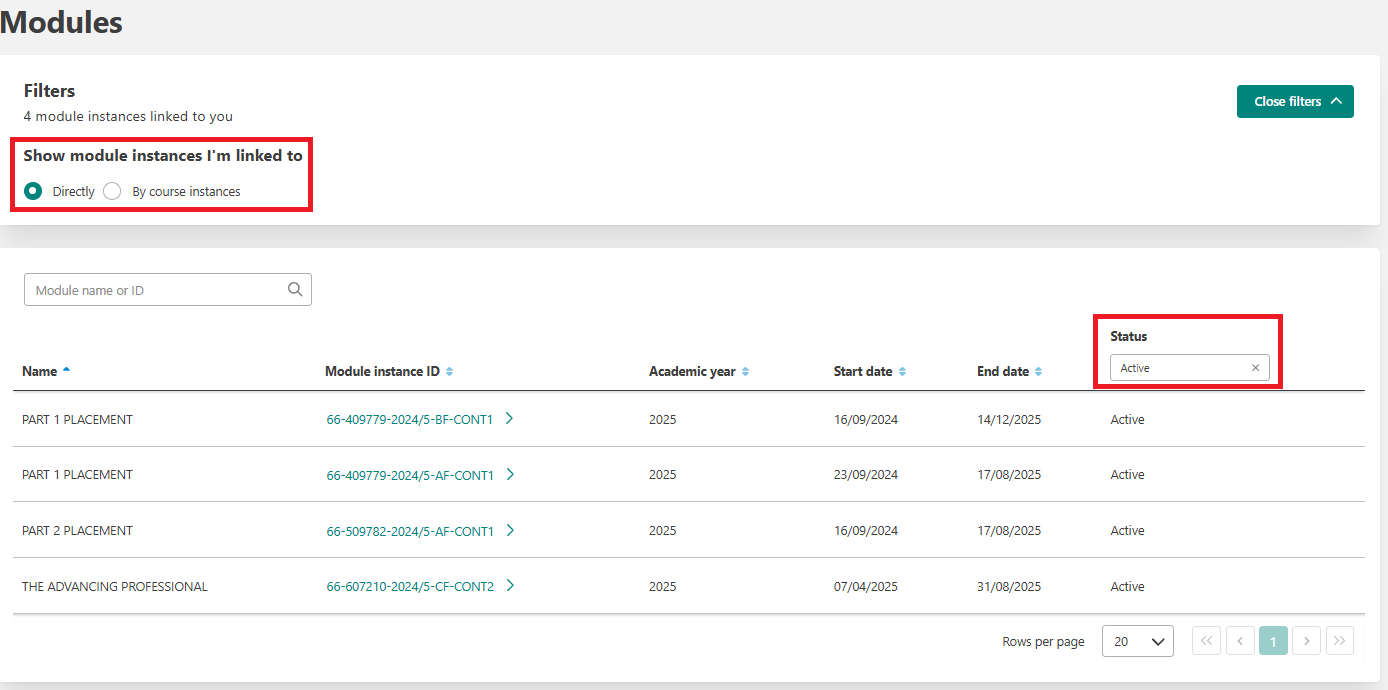Open chevron beside 66-409779-2024/5-AF-CONT1
The image size is (1388, 690).
pos(510,475)
